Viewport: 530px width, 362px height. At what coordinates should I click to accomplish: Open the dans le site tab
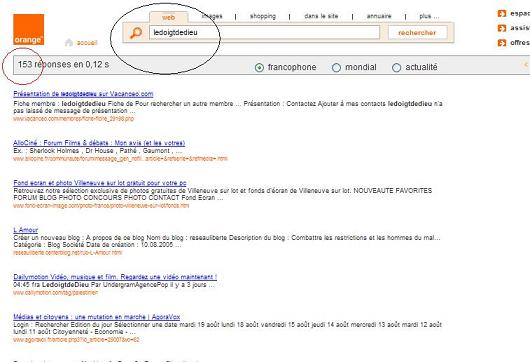pos(321,16)
